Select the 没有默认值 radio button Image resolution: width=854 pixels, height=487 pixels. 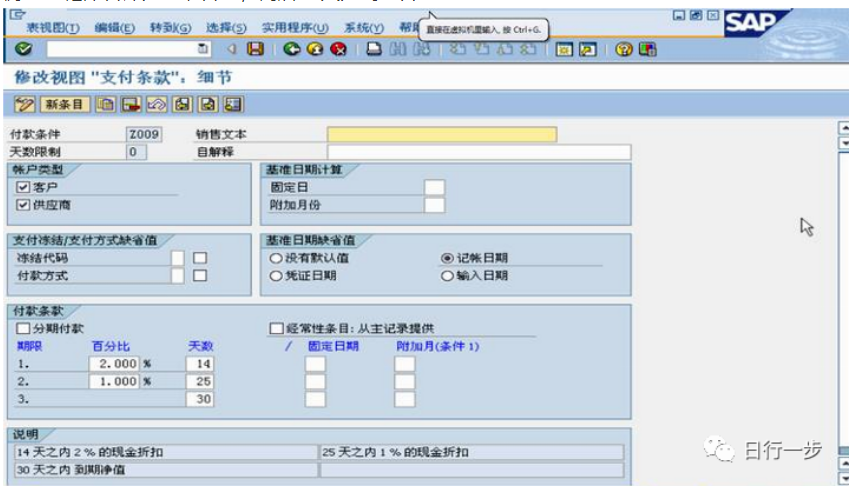click(276, 258)
